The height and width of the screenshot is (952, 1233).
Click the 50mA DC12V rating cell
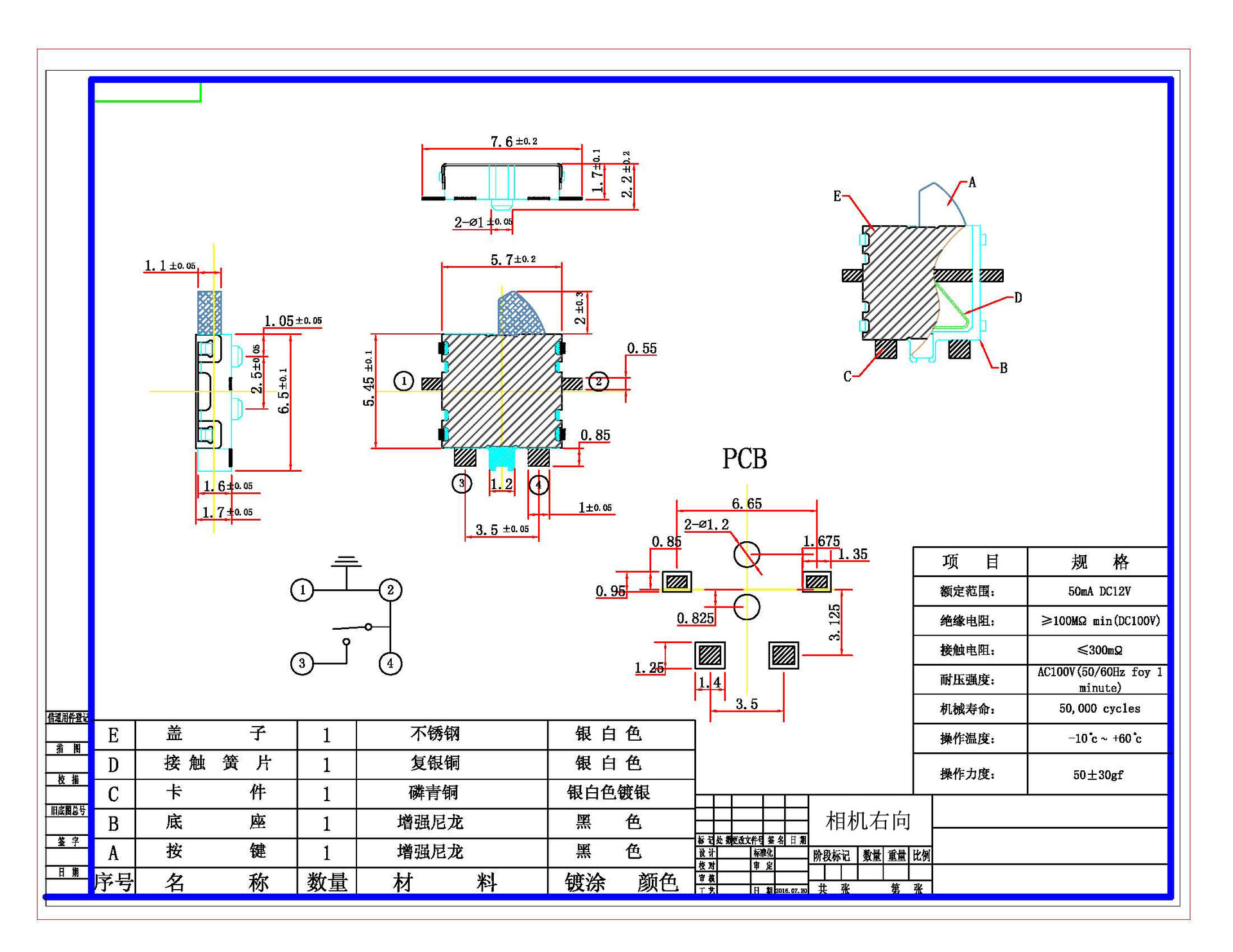(1099, 591)
